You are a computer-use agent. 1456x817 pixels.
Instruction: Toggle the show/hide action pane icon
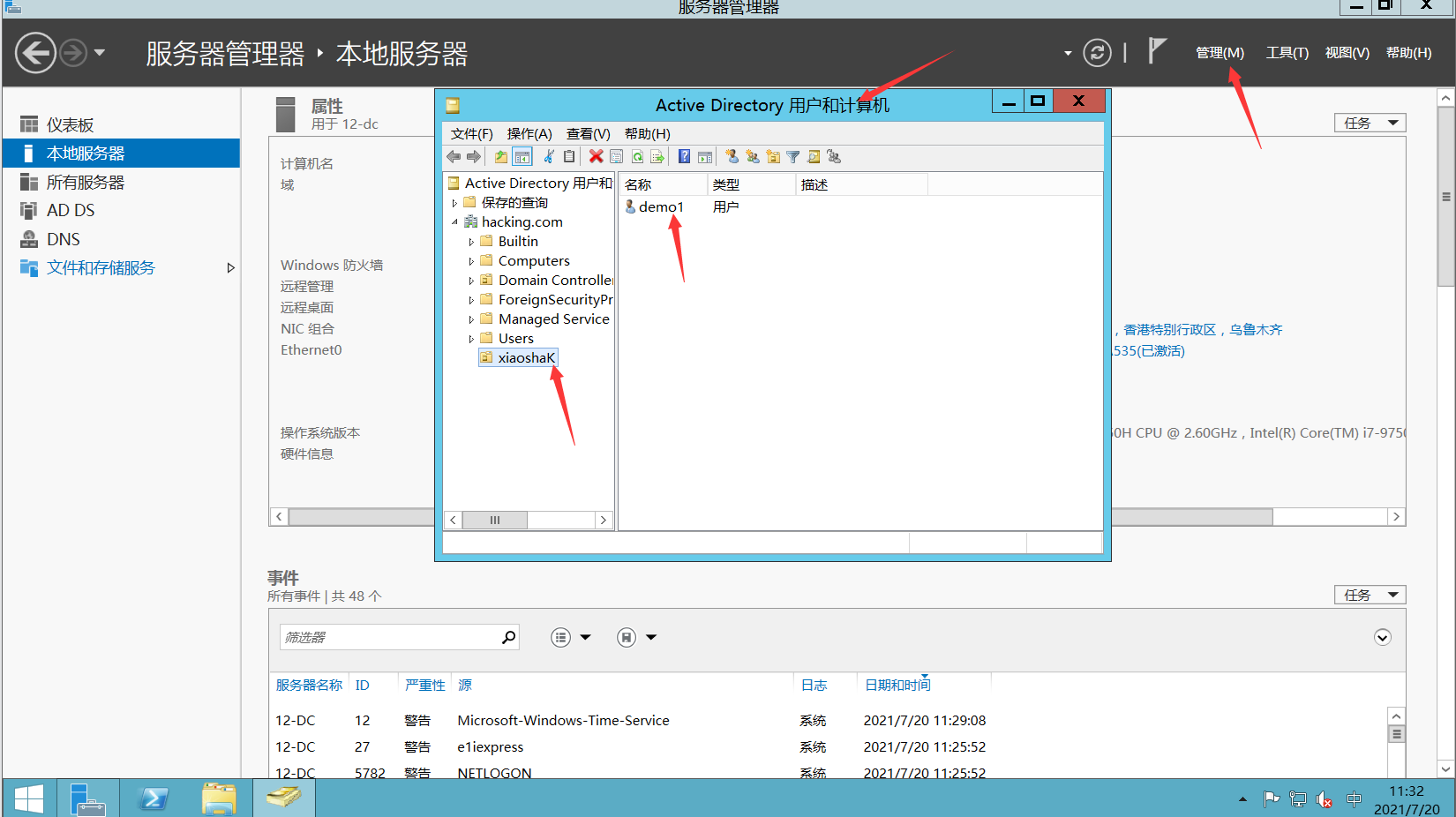point(705,157)
